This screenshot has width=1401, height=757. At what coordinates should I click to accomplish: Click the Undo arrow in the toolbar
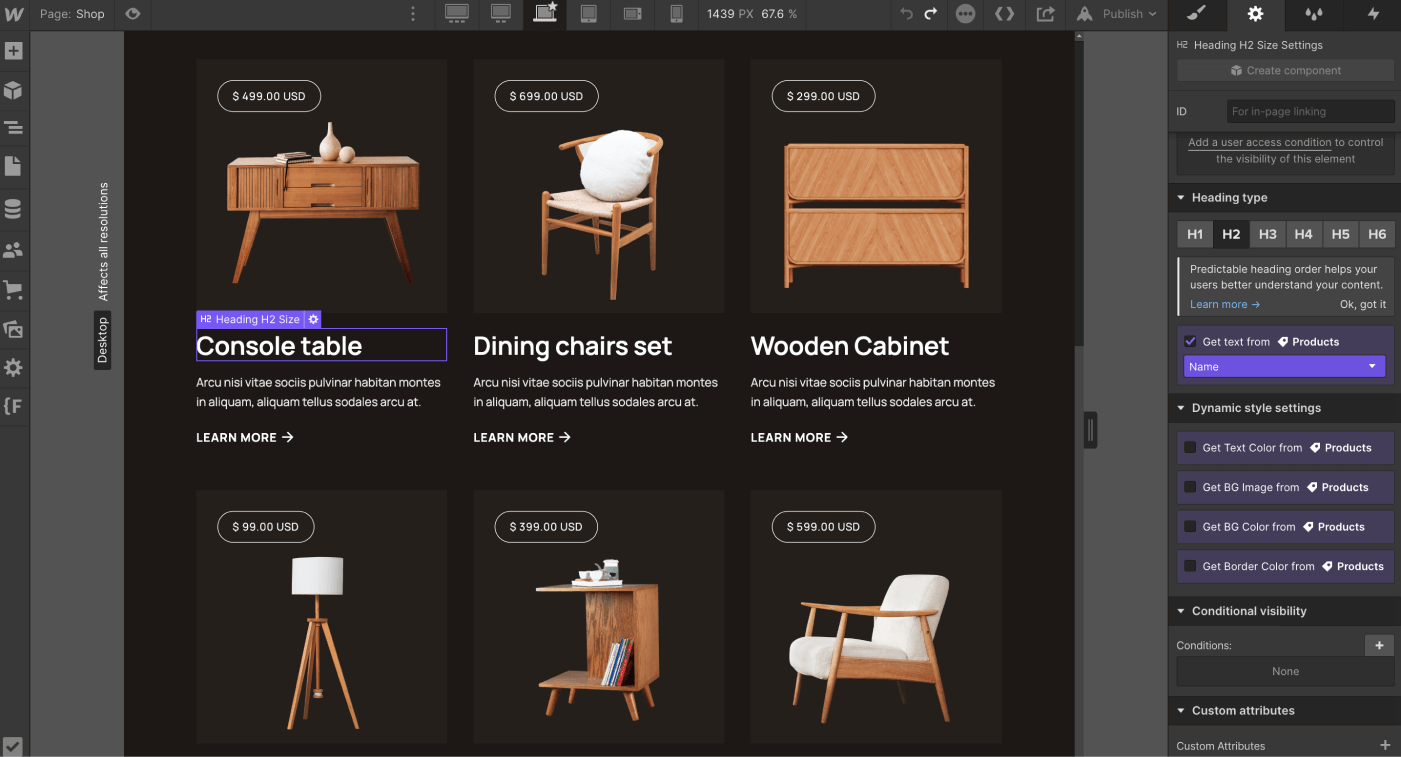click(x=907, y=14)
